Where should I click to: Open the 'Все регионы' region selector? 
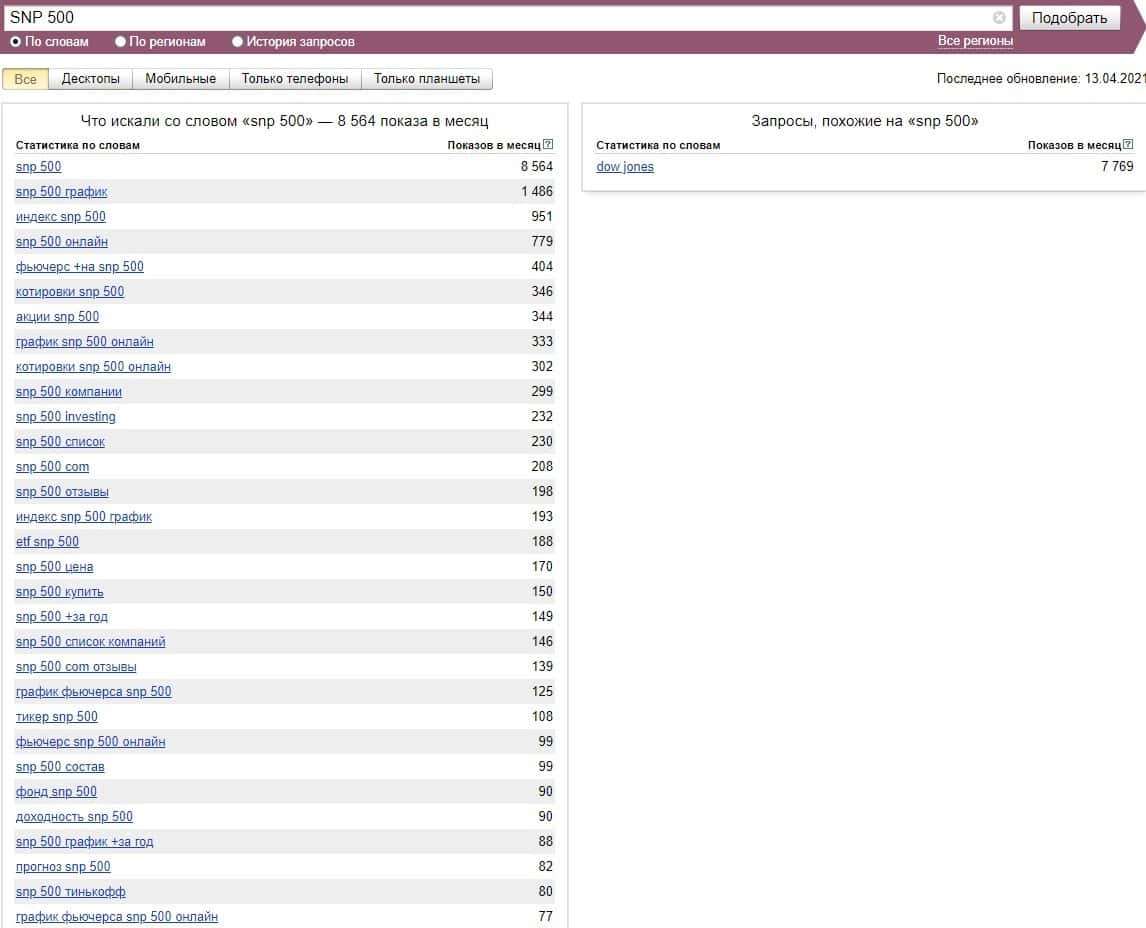pos(975,41)
